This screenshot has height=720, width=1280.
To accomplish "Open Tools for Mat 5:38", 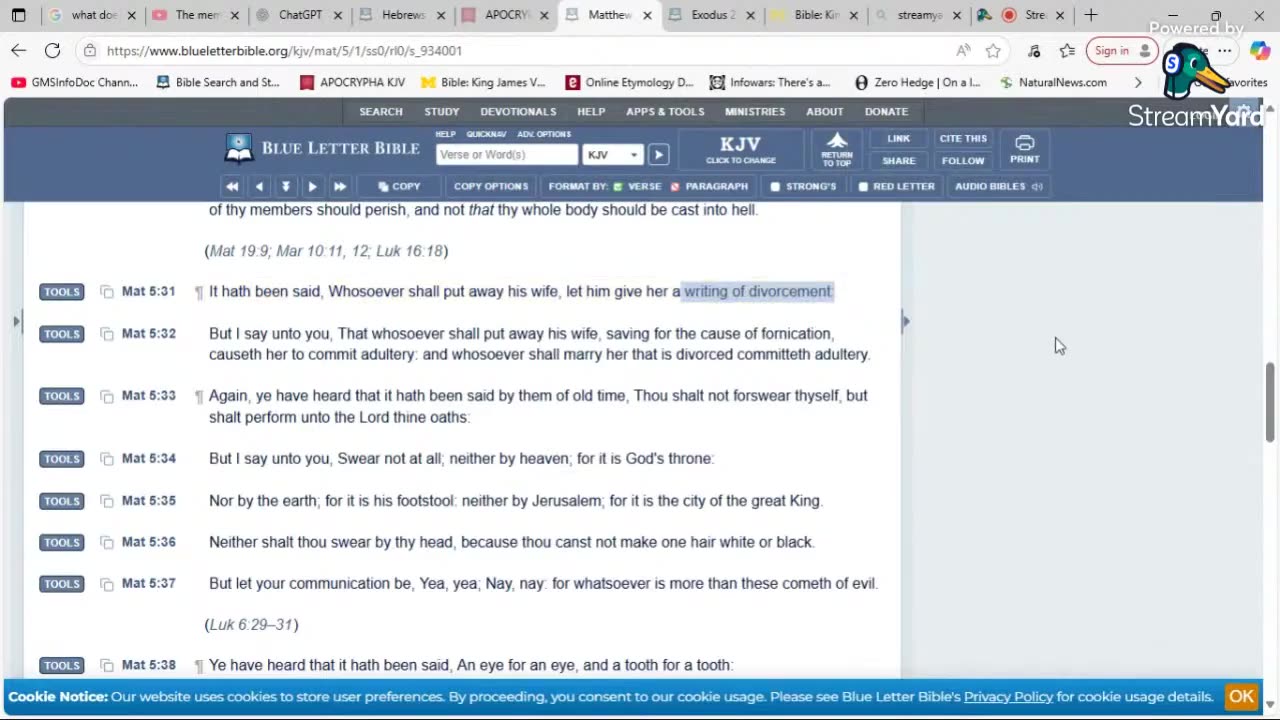I will [61, 666].
